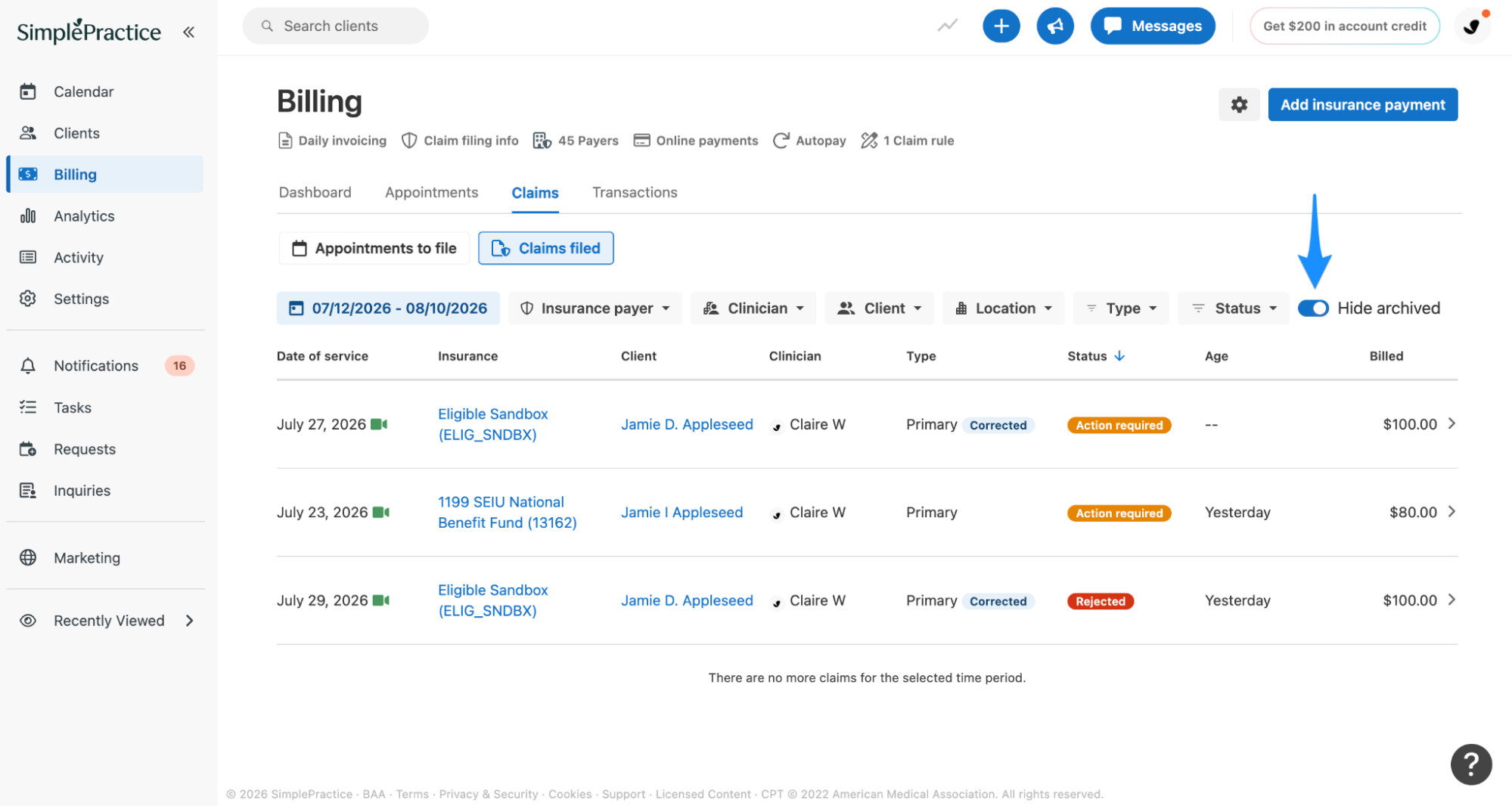Click the Search clients field
This screenshot has height=806, width=1512.
[x=335, y=26]
